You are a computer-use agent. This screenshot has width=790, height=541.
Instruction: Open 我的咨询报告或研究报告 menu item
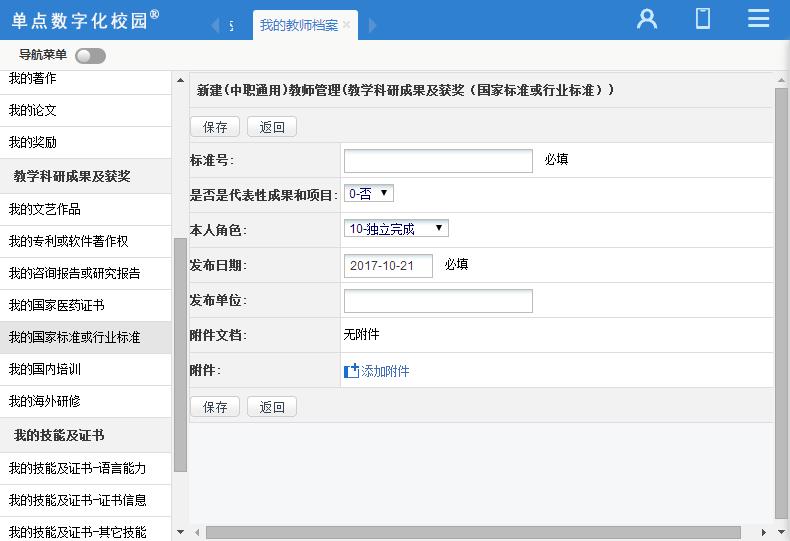point(86,274)
